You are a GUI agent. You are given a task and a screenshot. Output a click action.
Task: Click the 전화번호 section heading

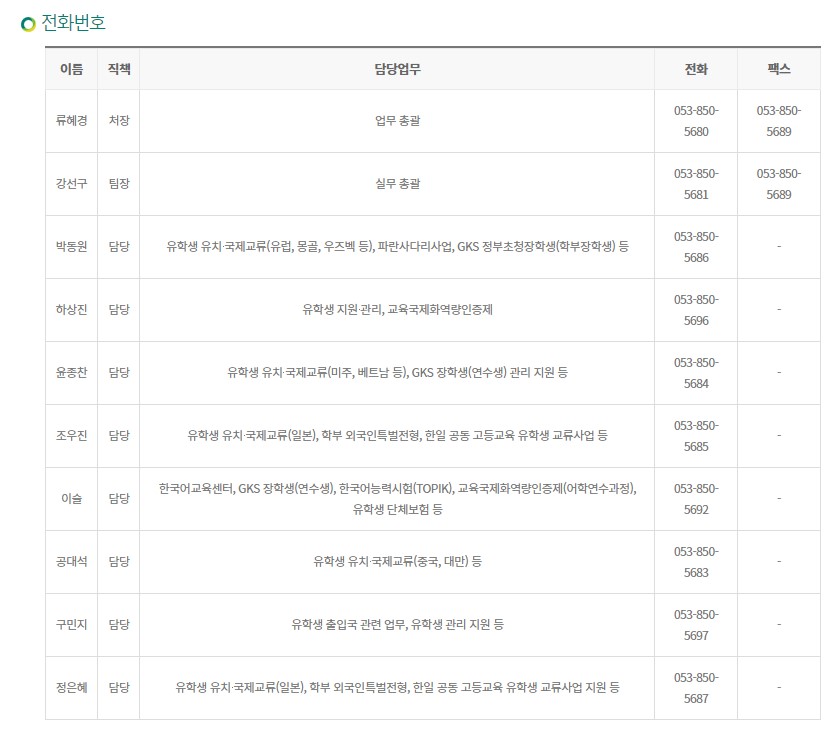(x=73, y=22)
